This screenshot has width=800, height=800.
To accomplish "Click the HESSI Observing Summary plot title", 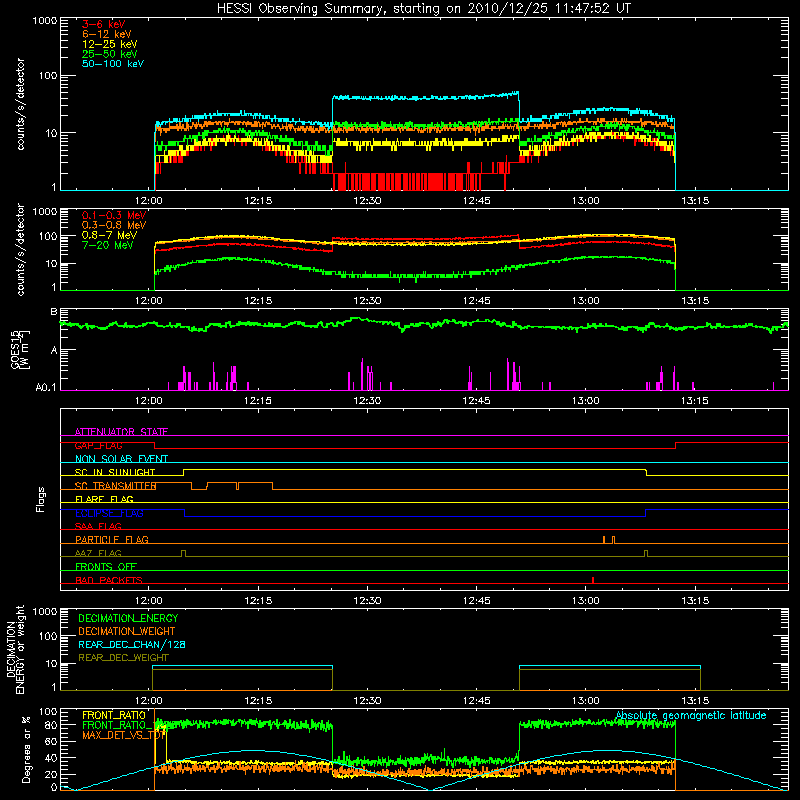I will tap(423, 9).
